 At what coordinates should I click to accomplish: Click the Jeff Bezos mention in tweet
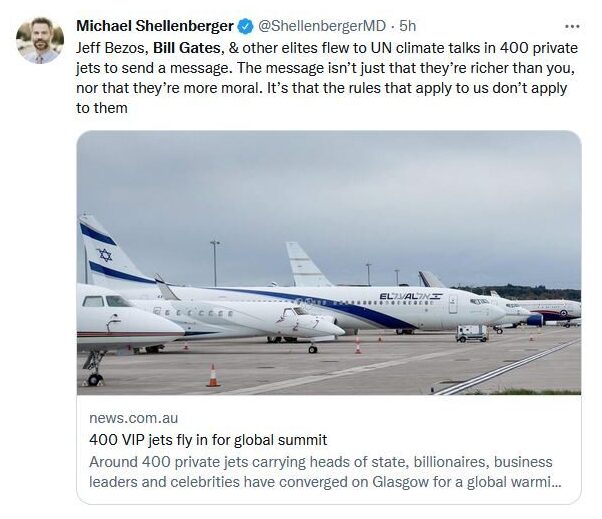112,48
